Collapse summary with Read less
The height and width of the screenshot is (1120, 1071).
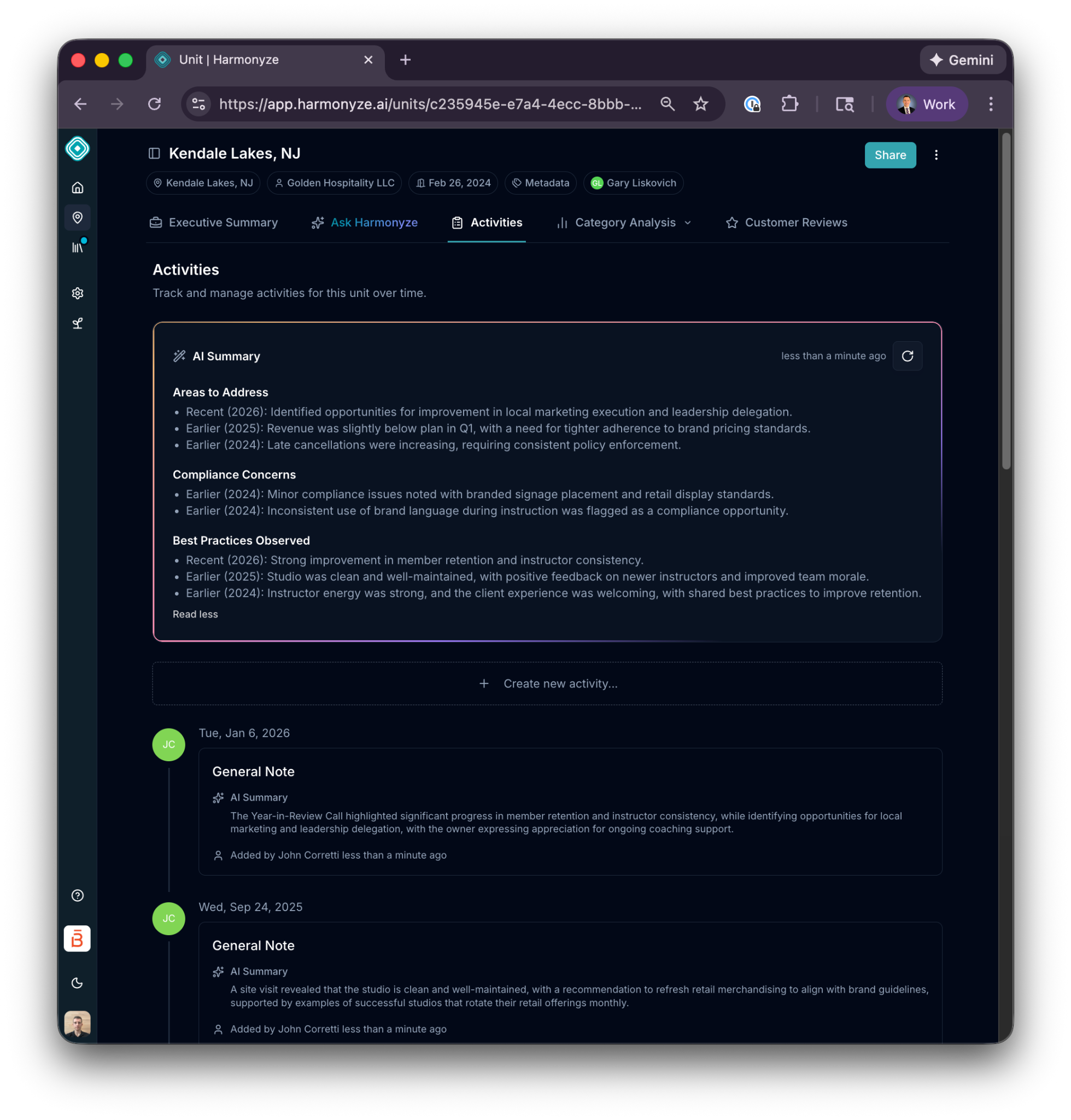click(195, 614)
